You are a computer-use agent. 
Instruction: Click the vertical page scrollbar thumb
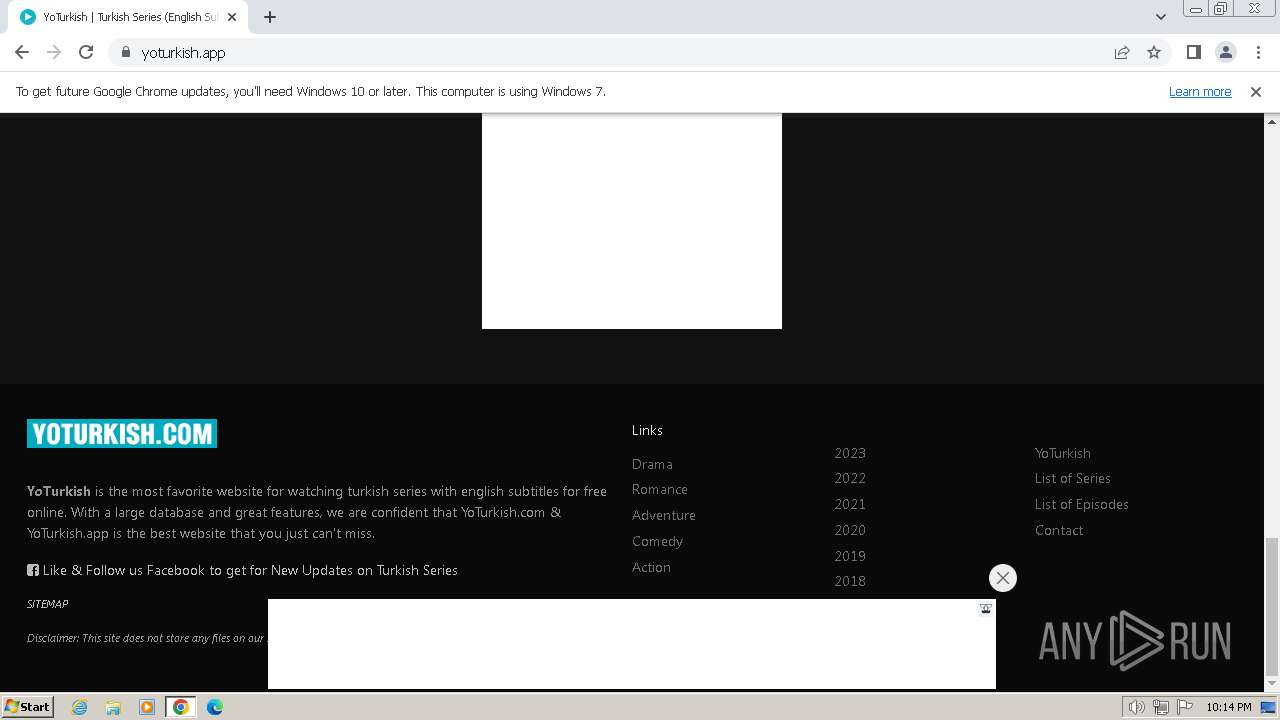(x=1272, y=606)
